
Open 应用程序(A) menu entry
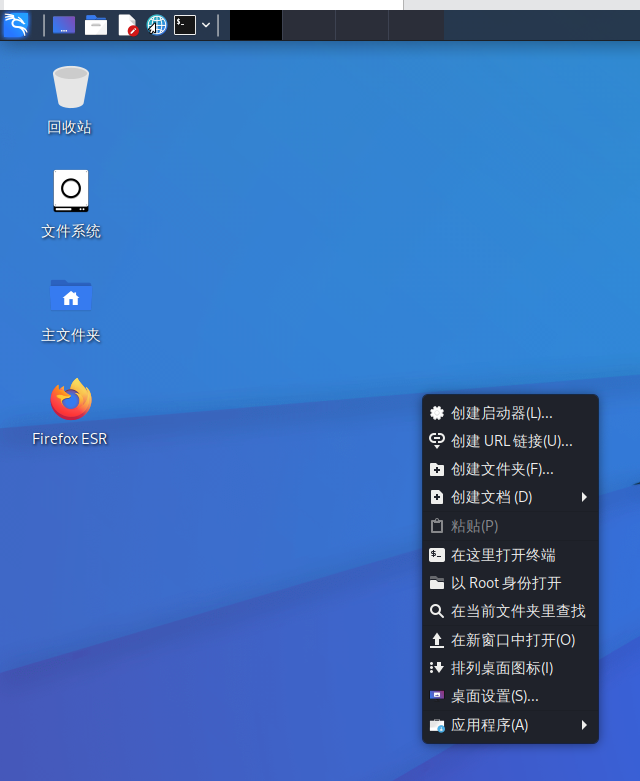click(x=510, y=725)
